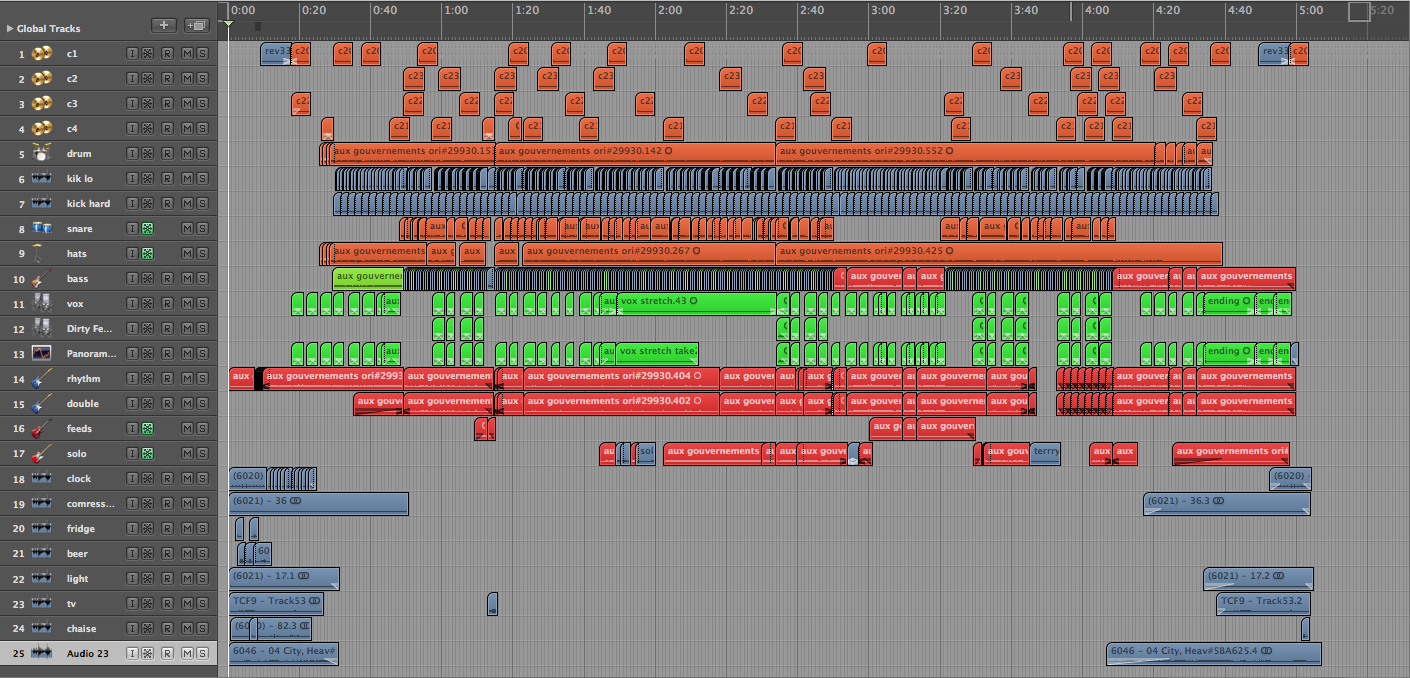Click the cymbal icon on track c1
This screenshot has width=1410, height=678.
42,53
